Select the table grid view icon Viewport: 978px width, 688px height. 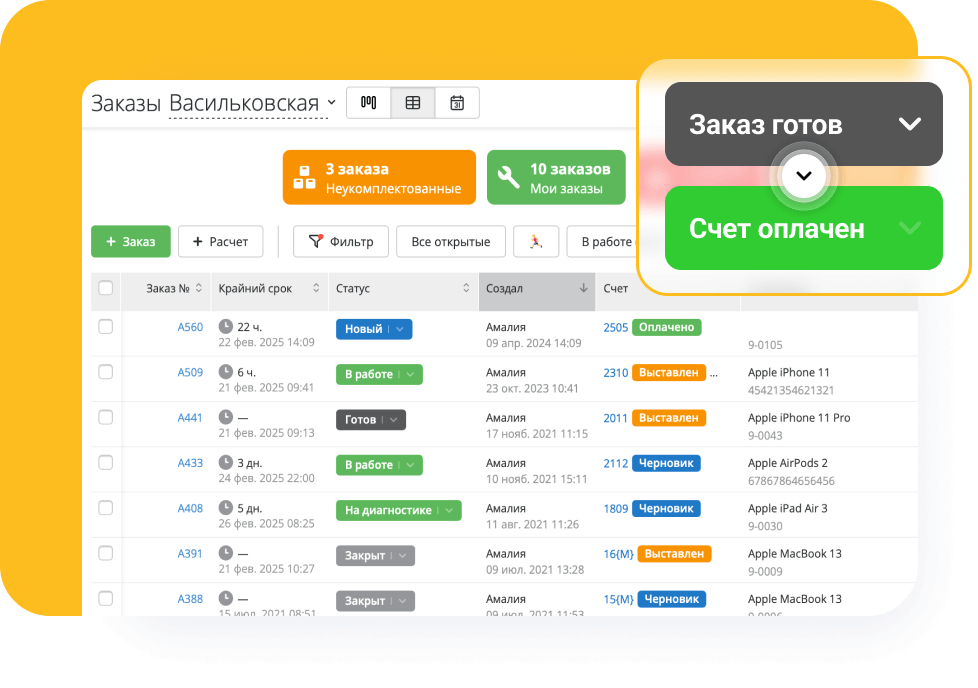tap(413, 102)
